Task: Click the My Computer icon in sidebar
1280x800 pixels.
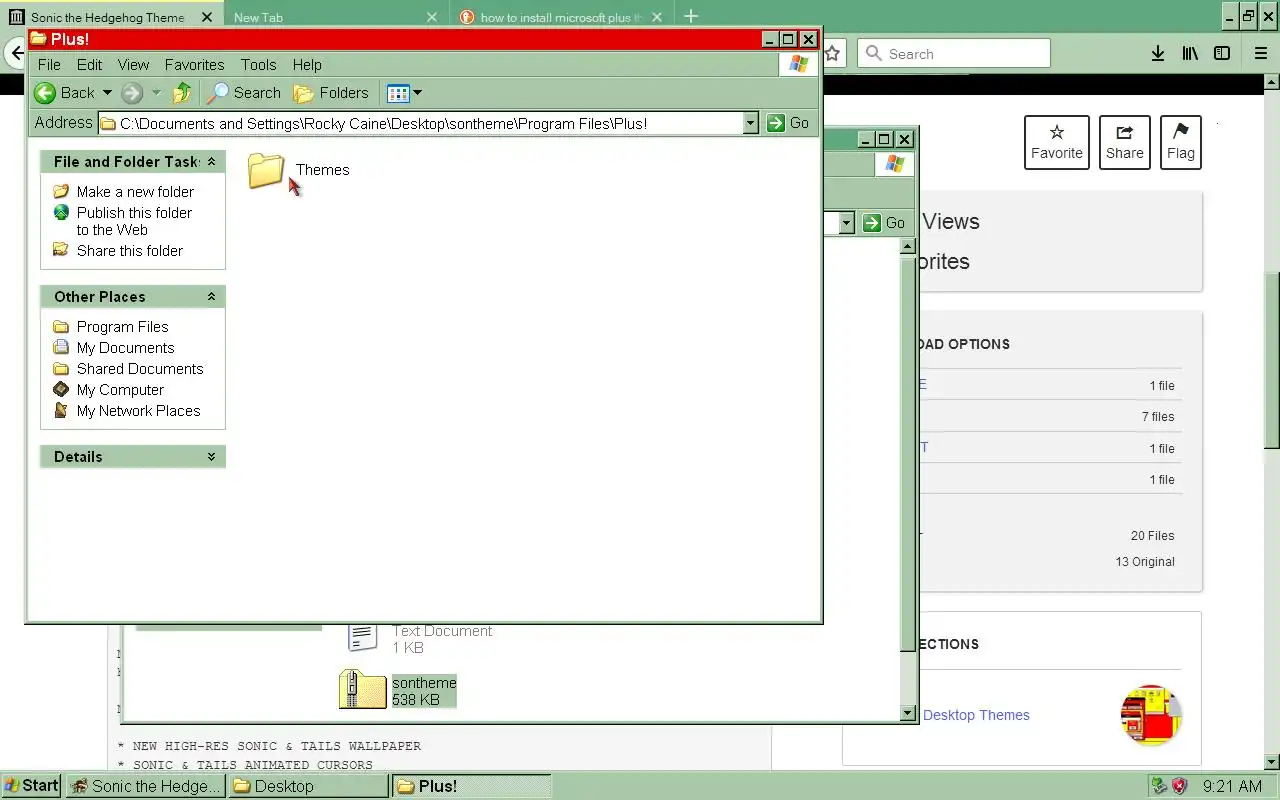Action: 61,389
